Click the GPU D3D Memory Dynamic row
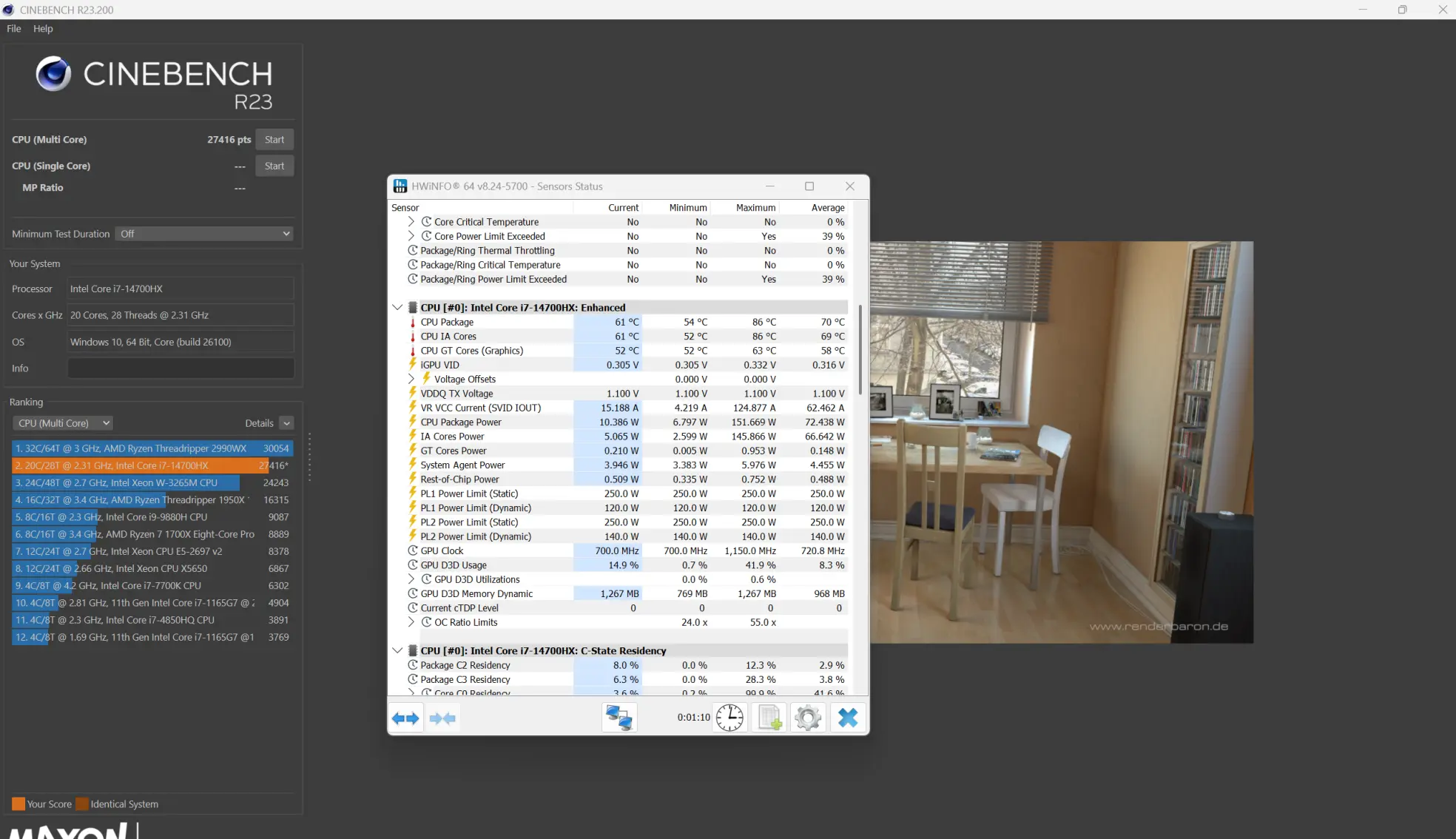 626,593
